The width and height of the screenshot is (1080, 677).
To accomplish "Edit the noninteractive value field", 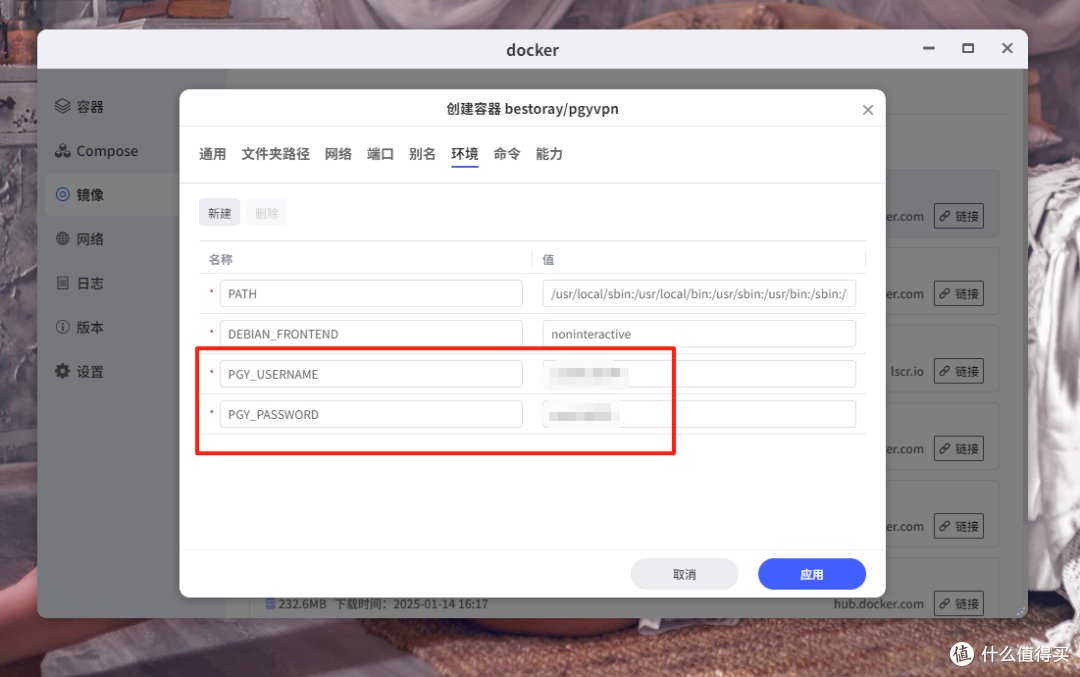I will click(699, 334).
